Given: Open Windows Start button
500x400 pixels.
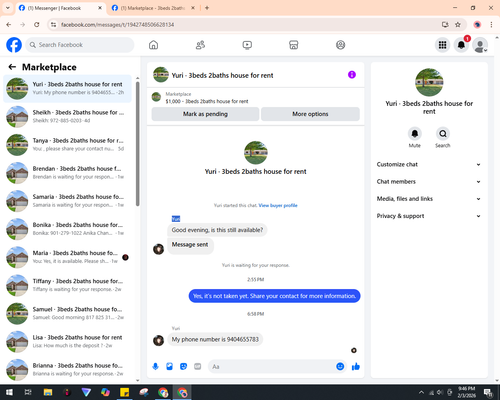Looking at the screenshot, I should pos(9,392).
